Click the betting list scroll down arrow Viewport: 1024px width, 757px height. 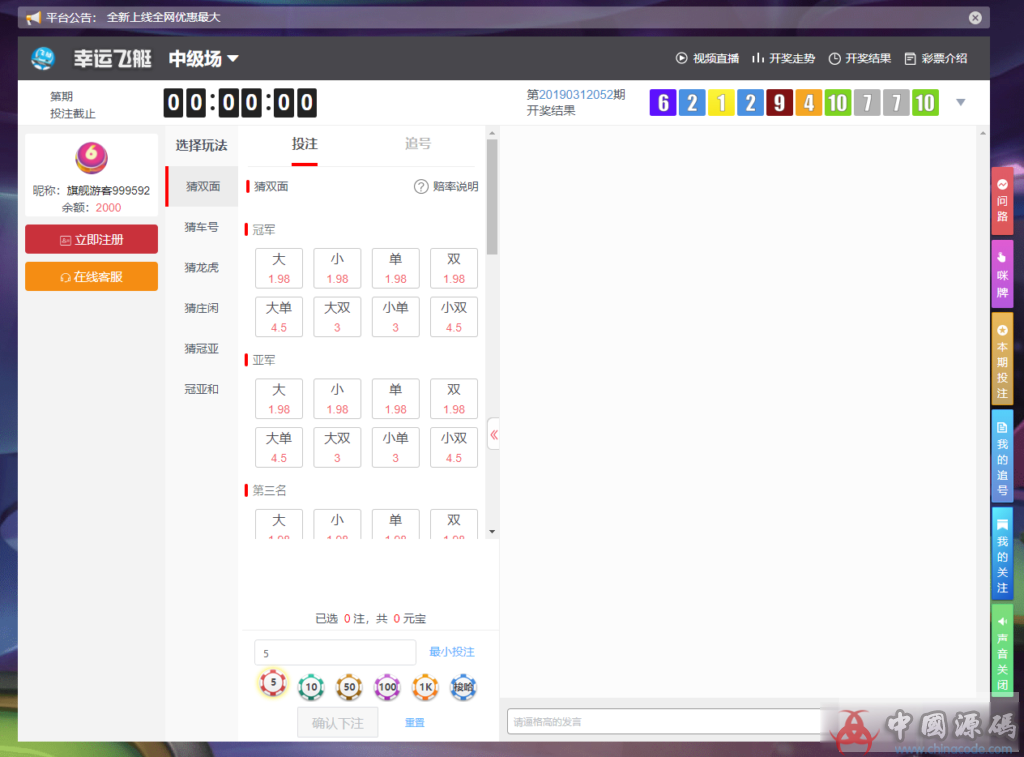(x=492, y=532)
